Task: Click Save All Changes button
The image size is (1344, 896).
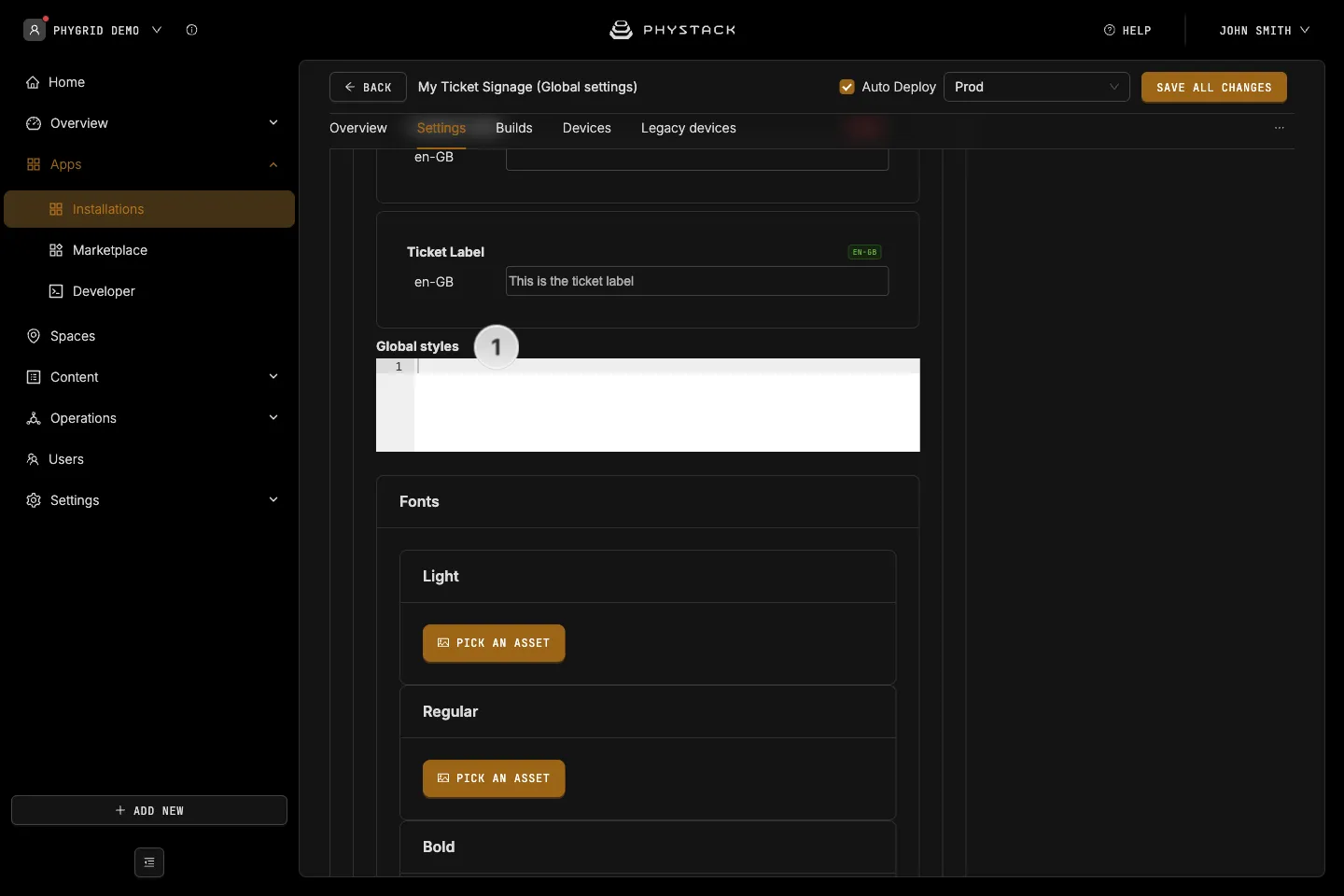Action: point(1214,87)
